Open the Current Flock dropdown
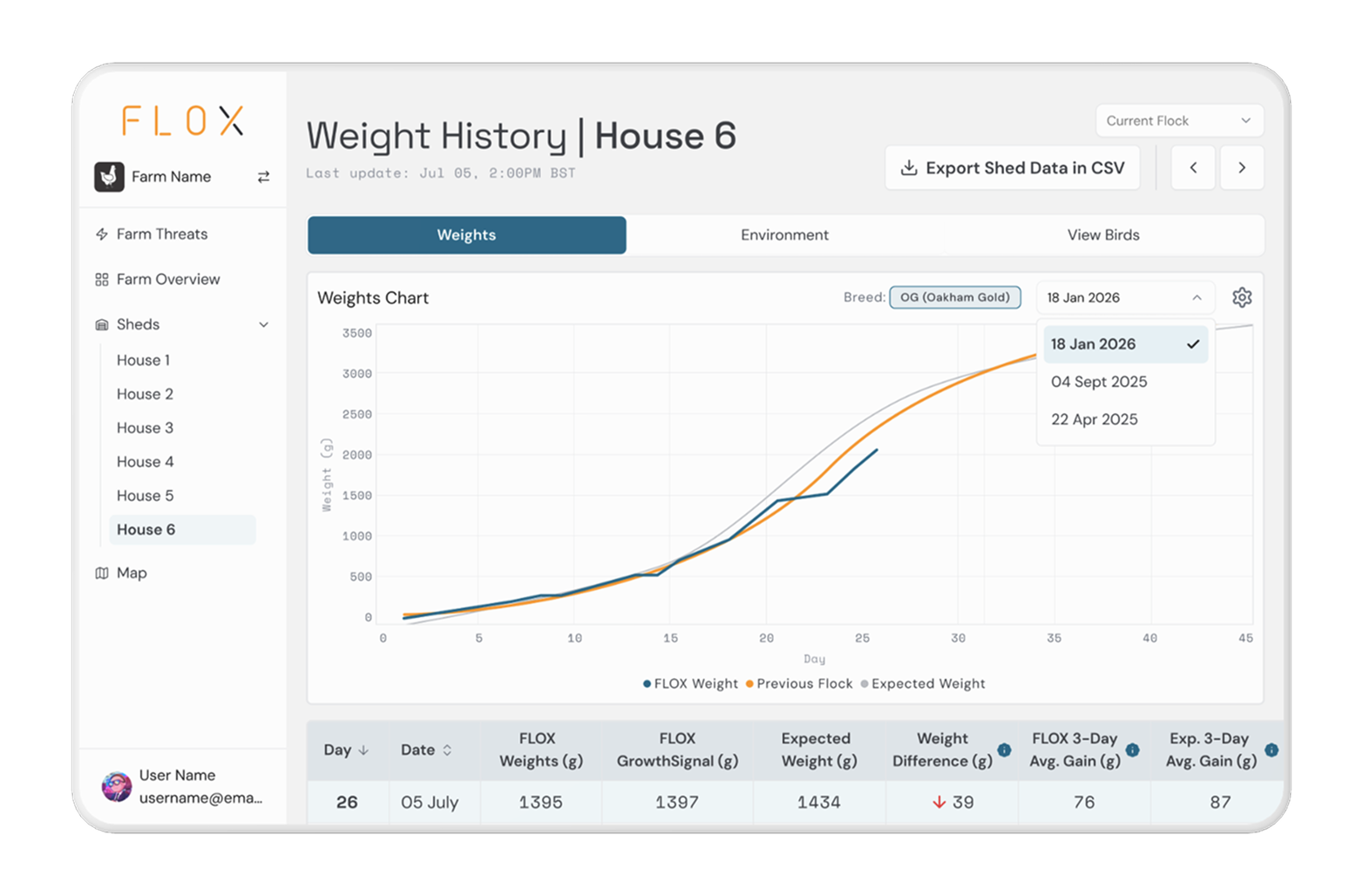The height and width of the screenshot is (896, 1363). click(1179, 120)
